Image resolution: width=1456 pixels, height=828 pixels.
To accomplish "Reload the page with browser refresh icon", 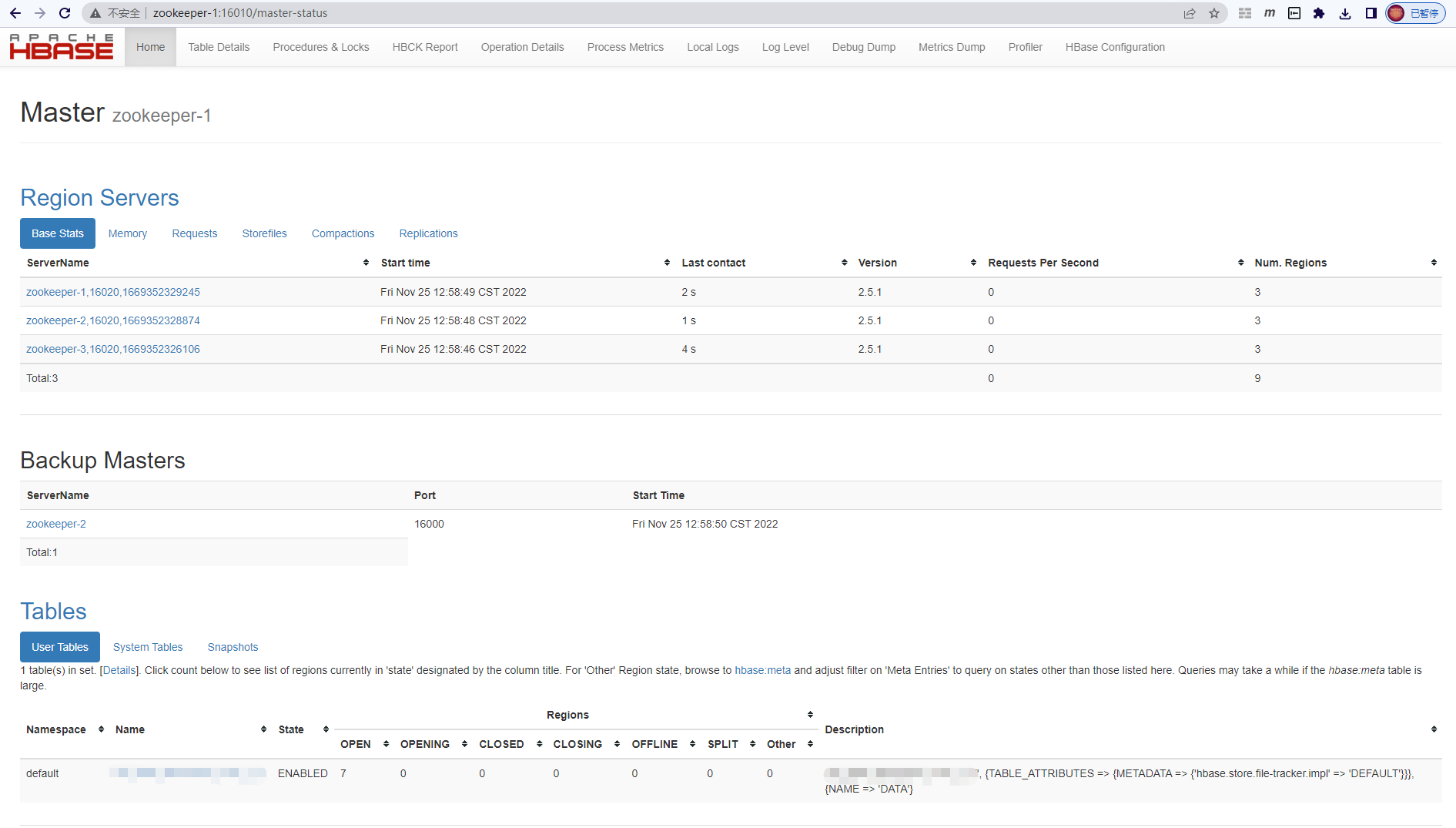I will coord(65,13).
